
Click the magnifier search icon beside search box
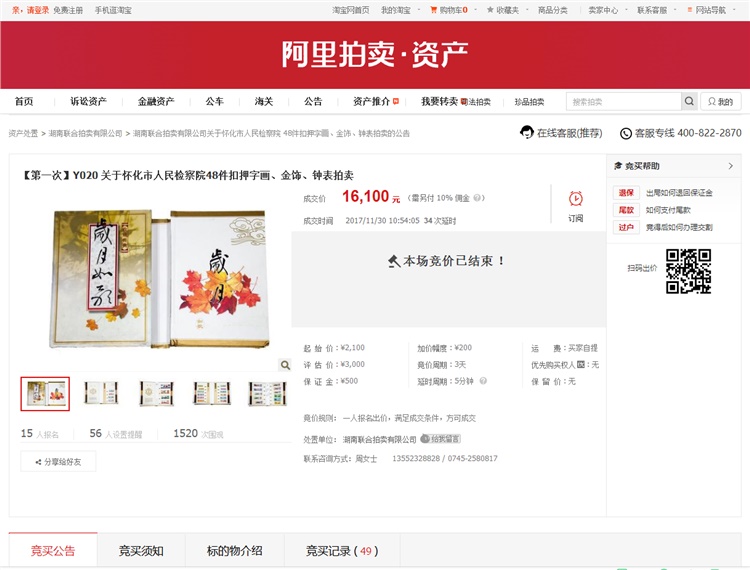tap(689, 102)
